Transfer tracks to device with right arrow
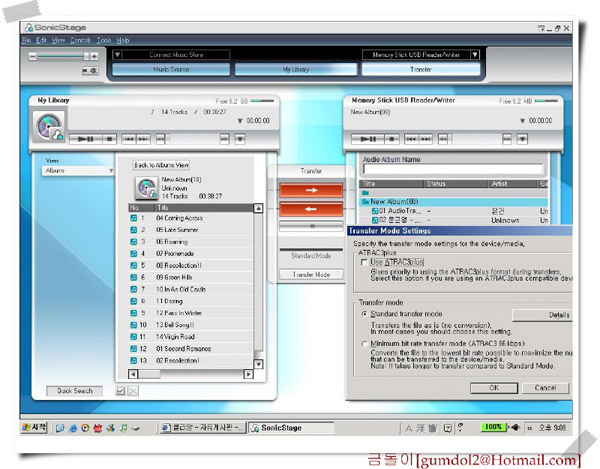Image resolution: width=600 pixels, height=469 pixels. (x=311, y=190)
